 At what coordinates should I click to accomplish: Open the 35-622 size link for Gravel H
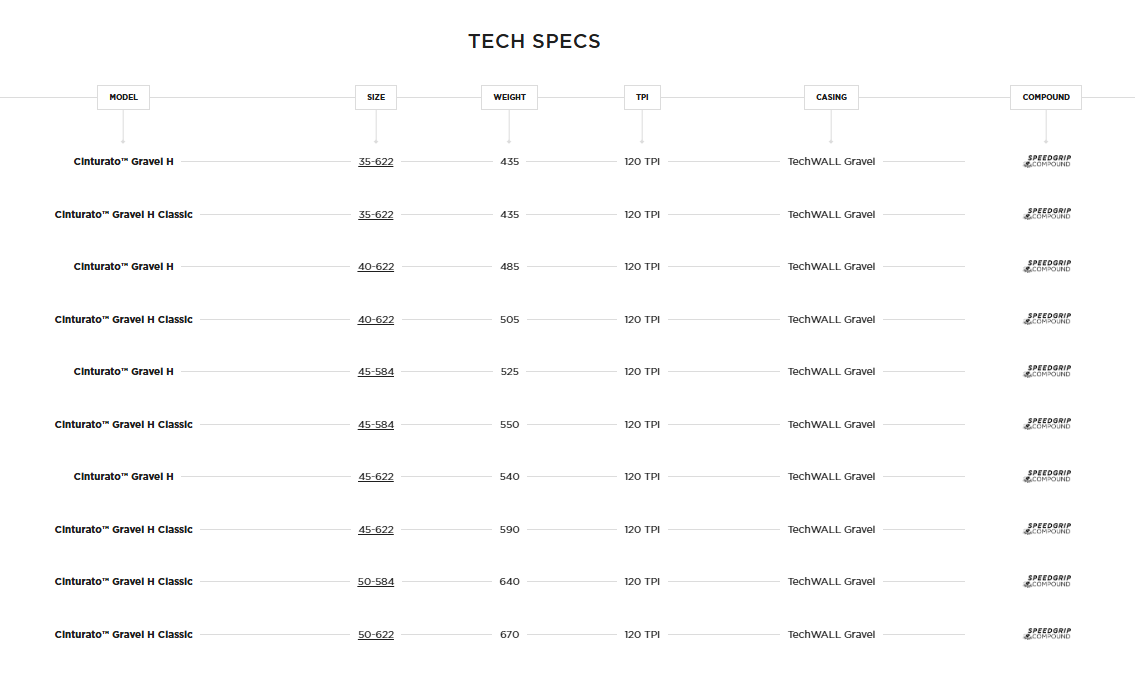376,162
